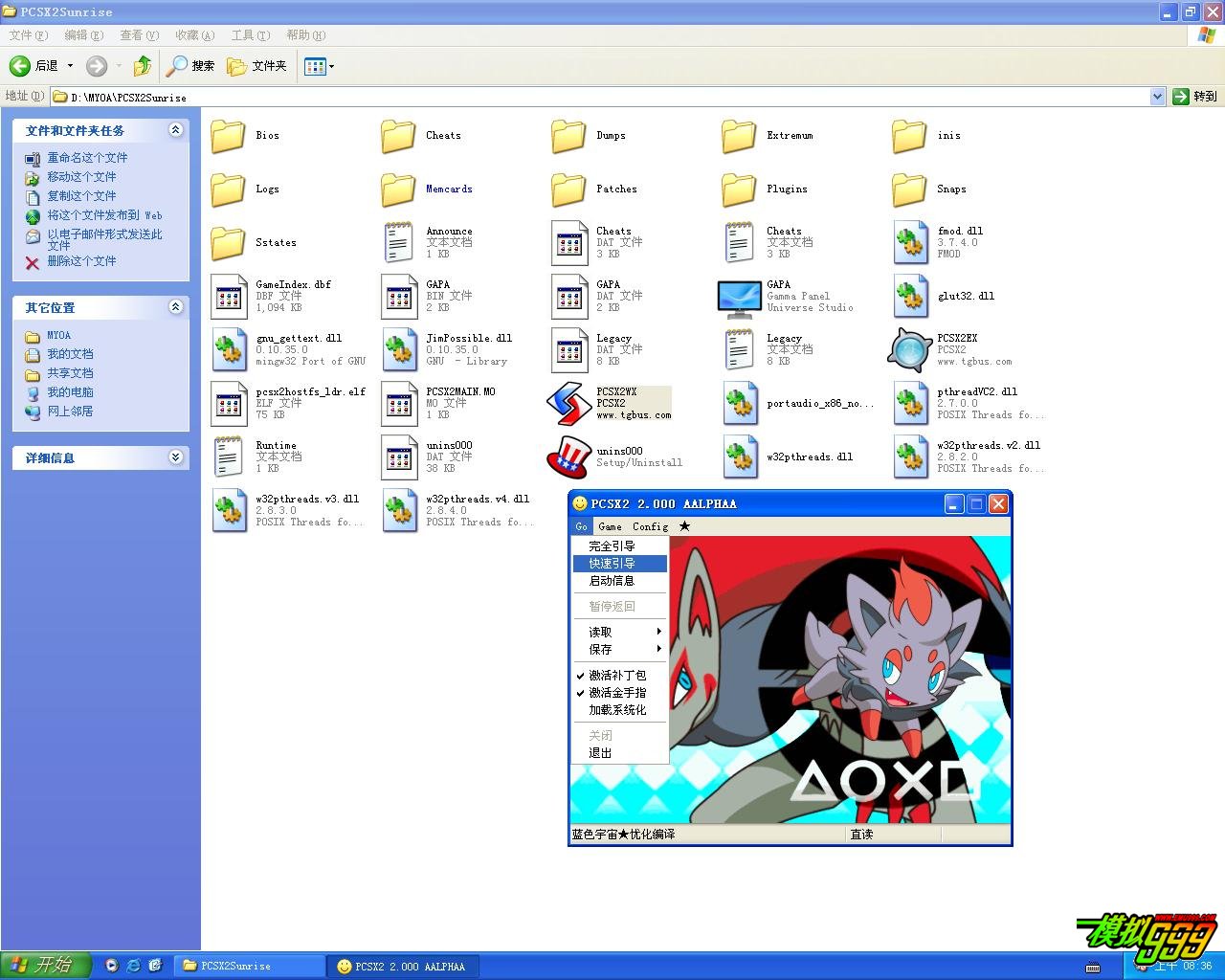
Task: Open the Logs folder
Action: (x=228, y=189)
